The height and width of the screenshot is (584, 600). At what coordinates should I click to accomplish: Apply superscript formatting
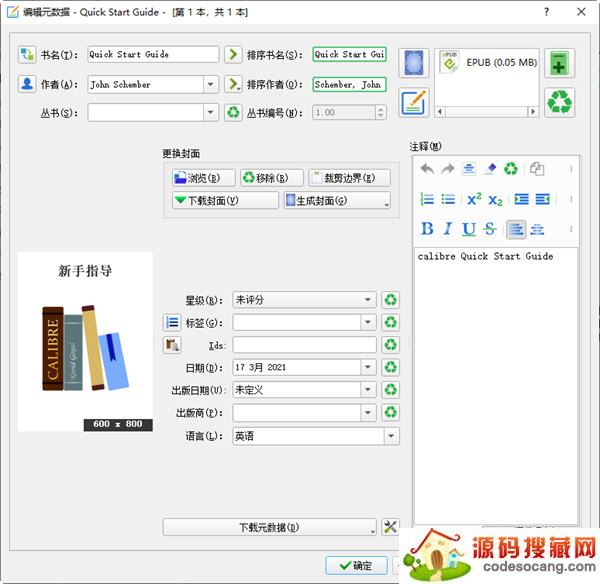[474, 199]
